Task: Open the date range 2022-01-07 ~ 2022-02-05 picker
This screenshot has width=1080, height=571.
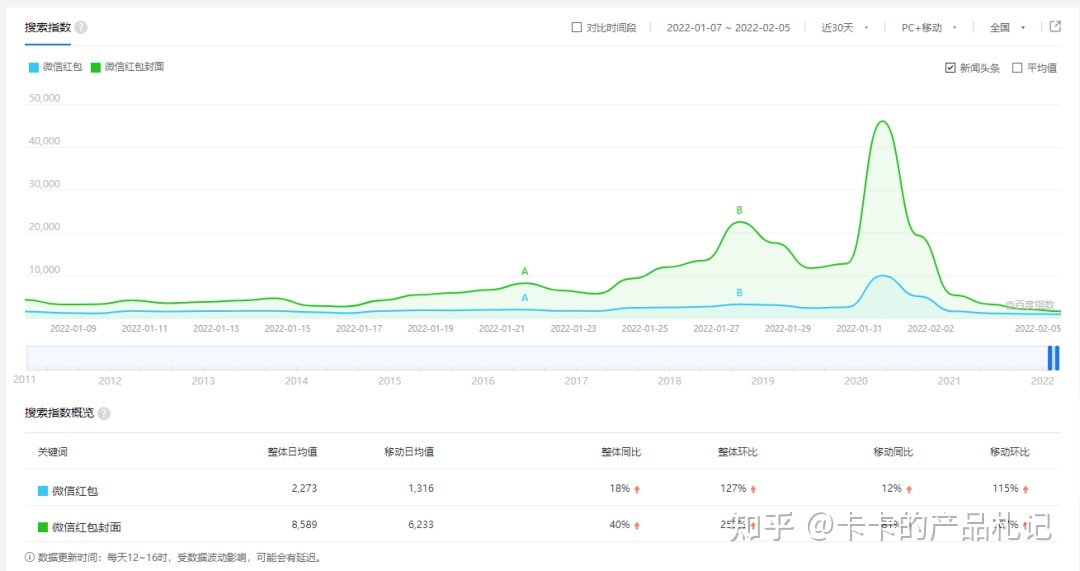Action: (x=728, y=28)
